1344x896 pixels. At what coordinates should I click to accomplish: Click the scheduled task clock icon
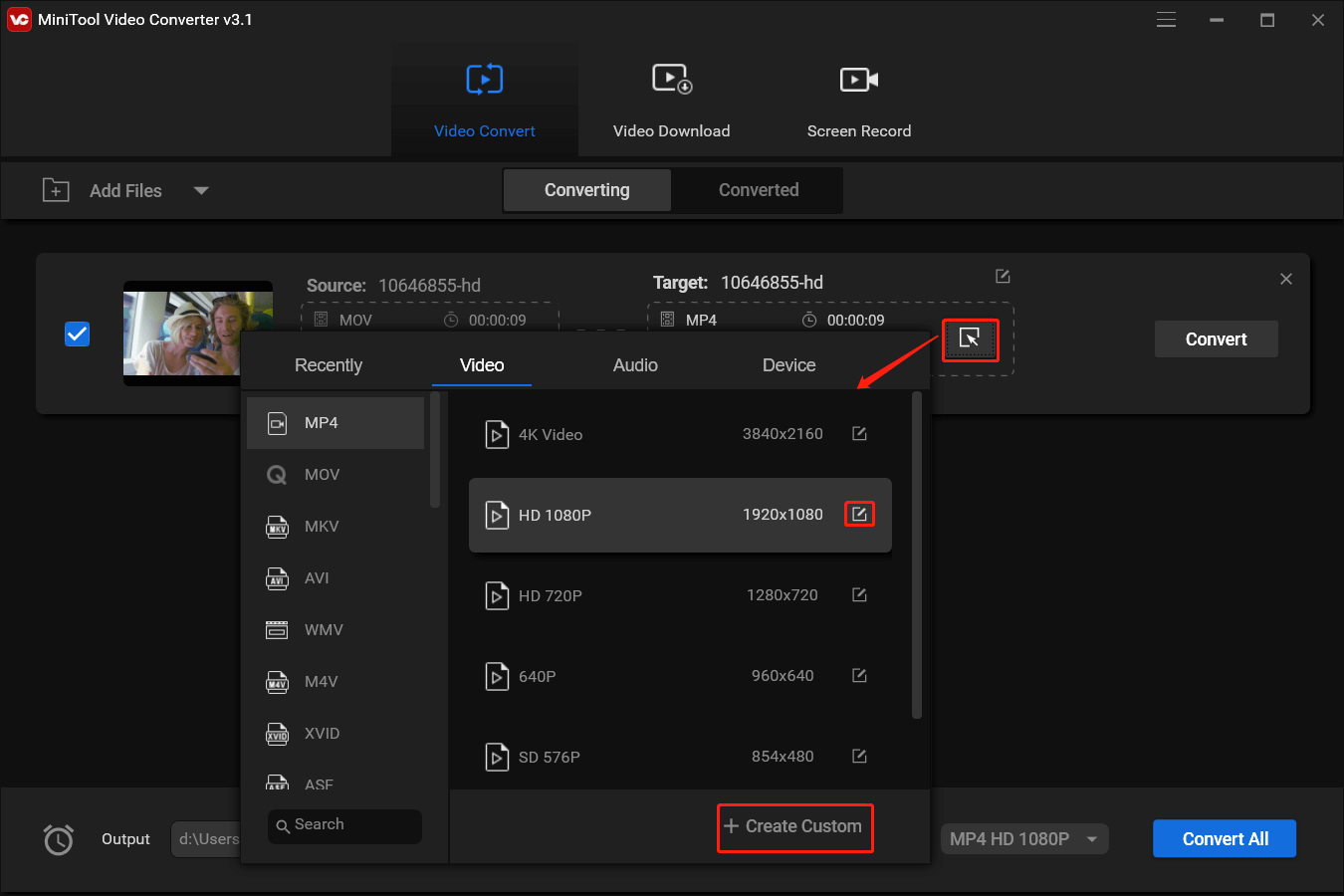pyautogui.click(x=59, y=839)
